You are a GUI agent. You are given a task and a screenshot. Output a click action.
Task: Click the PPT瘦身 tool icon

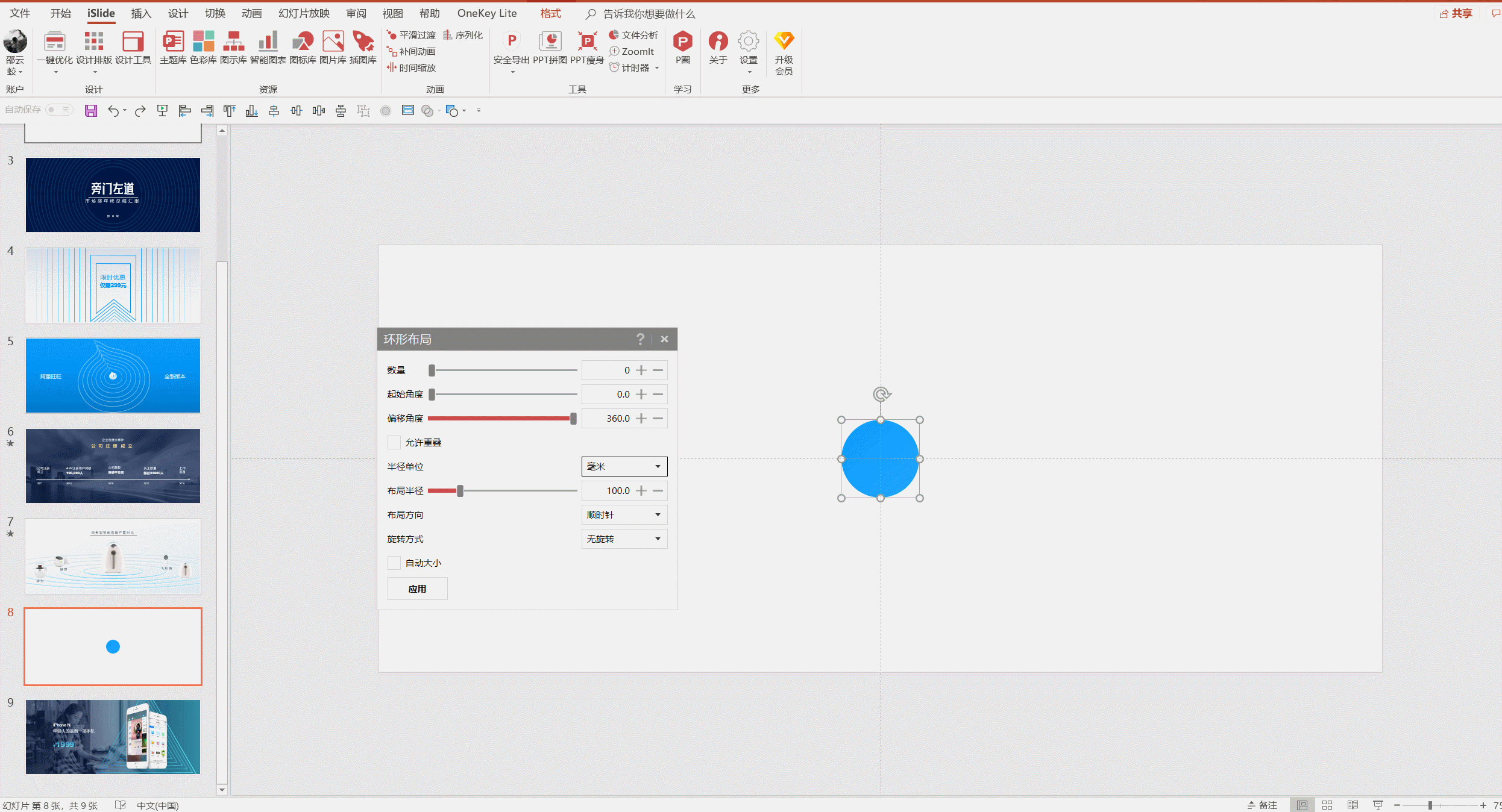[587, 48]
